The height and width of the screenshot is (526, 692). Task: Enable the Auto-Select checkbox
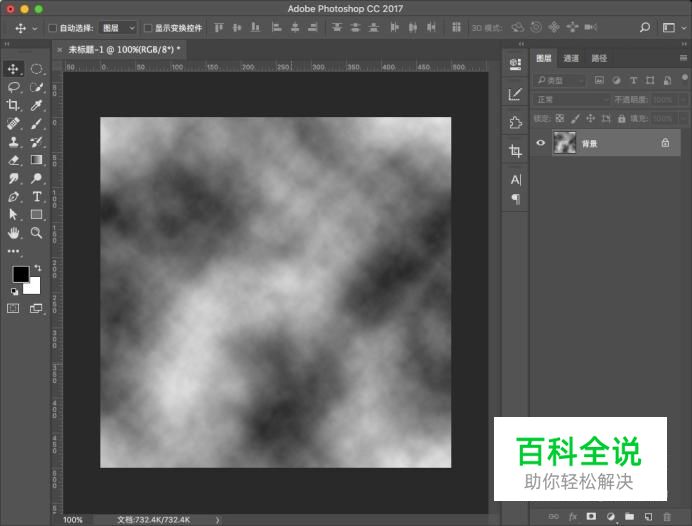click(53, 28)
